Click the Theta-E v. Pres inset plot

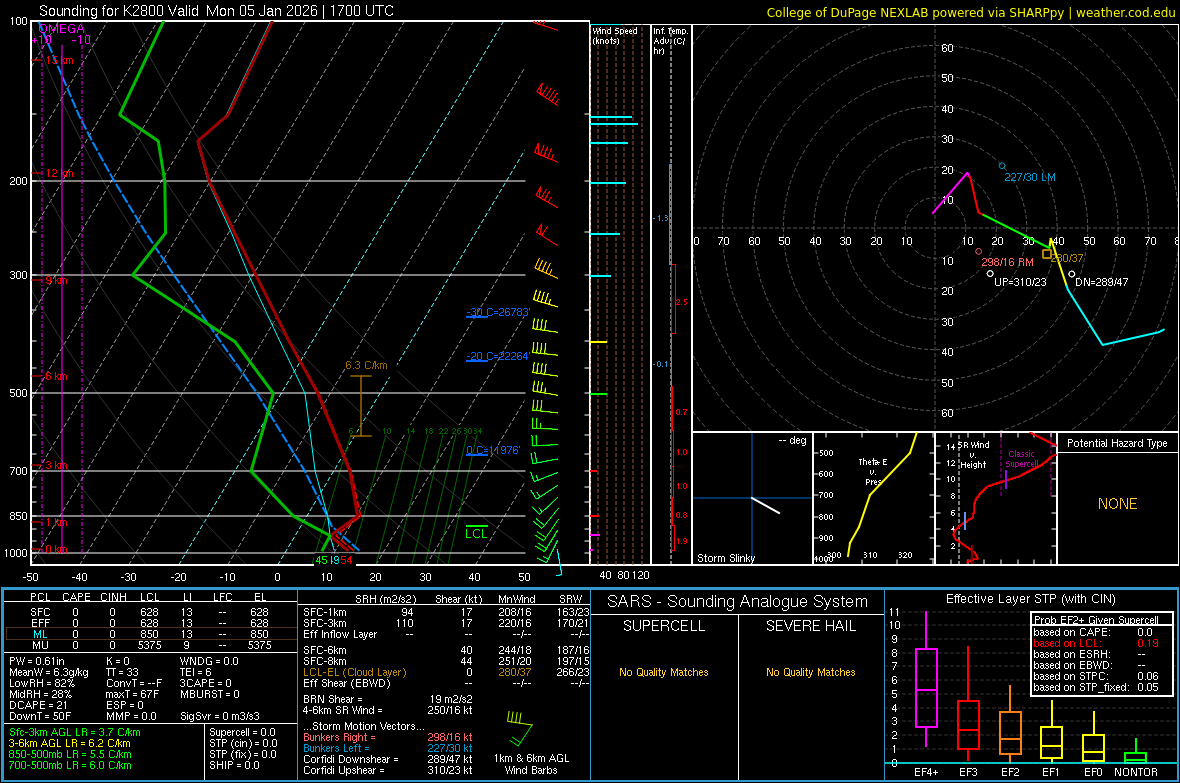point(873,498)
